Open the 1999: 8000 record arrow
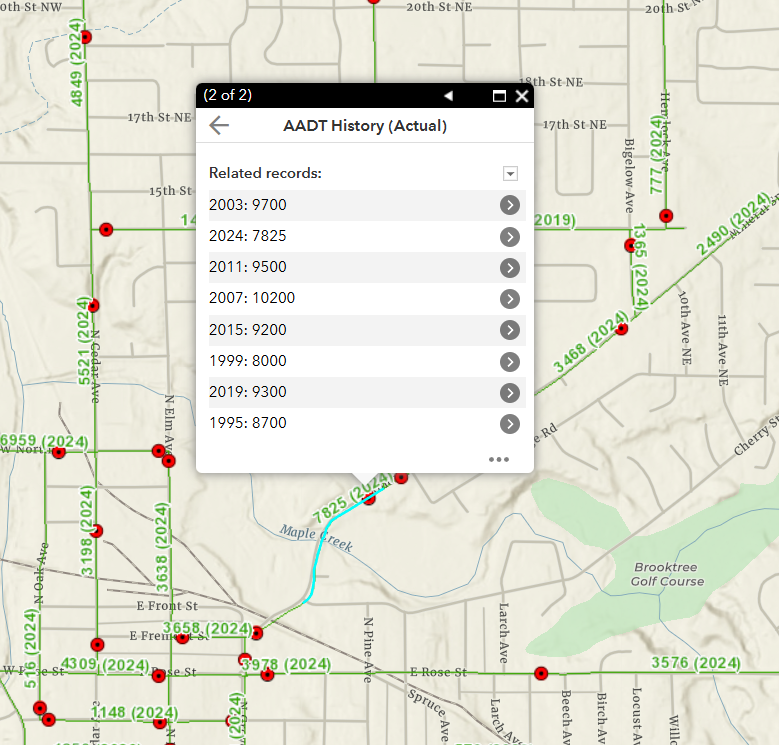Viewport: 779px width, 745px height. tap(509, 361)
